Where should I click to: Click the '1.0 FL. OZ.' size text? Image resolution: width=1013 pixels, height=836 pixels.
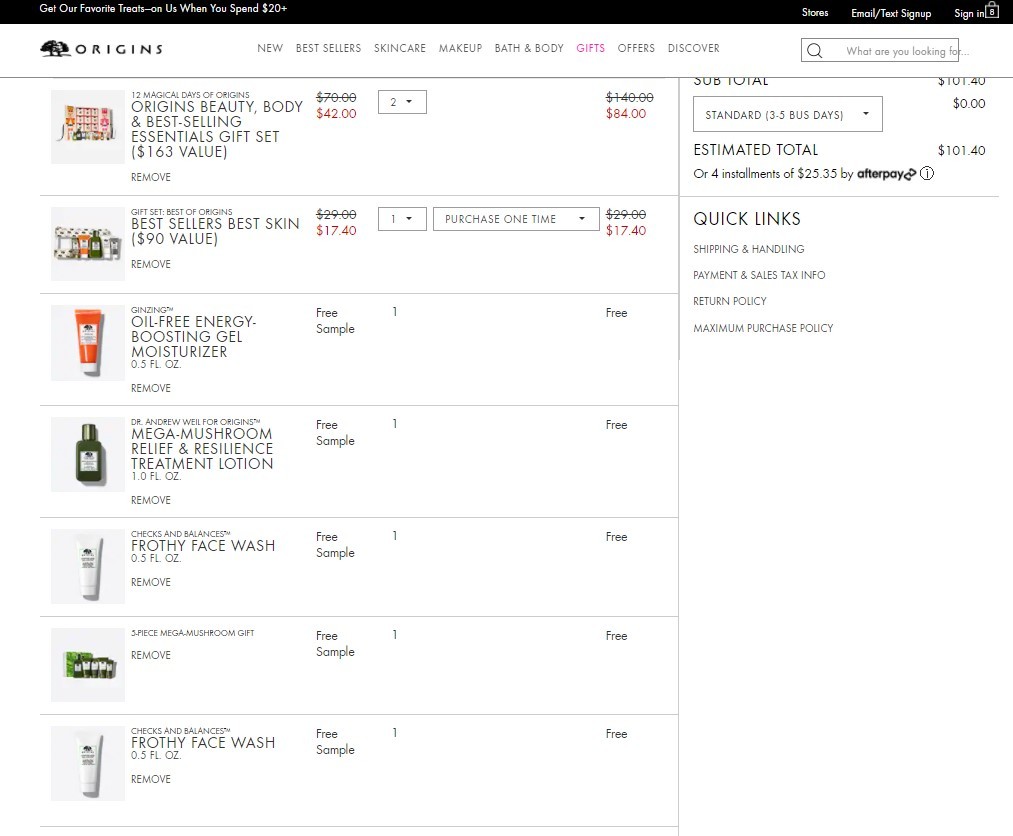[x=156, y=476]
